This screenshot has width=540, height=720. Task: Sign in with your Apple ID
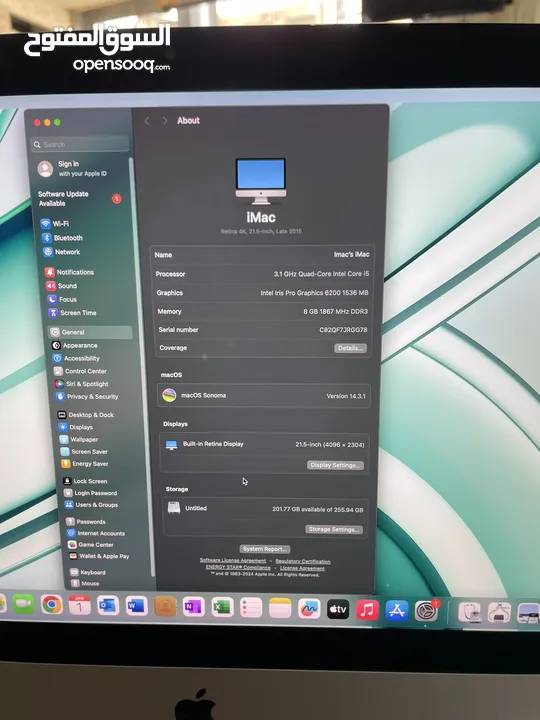click(x=72, y=169)
